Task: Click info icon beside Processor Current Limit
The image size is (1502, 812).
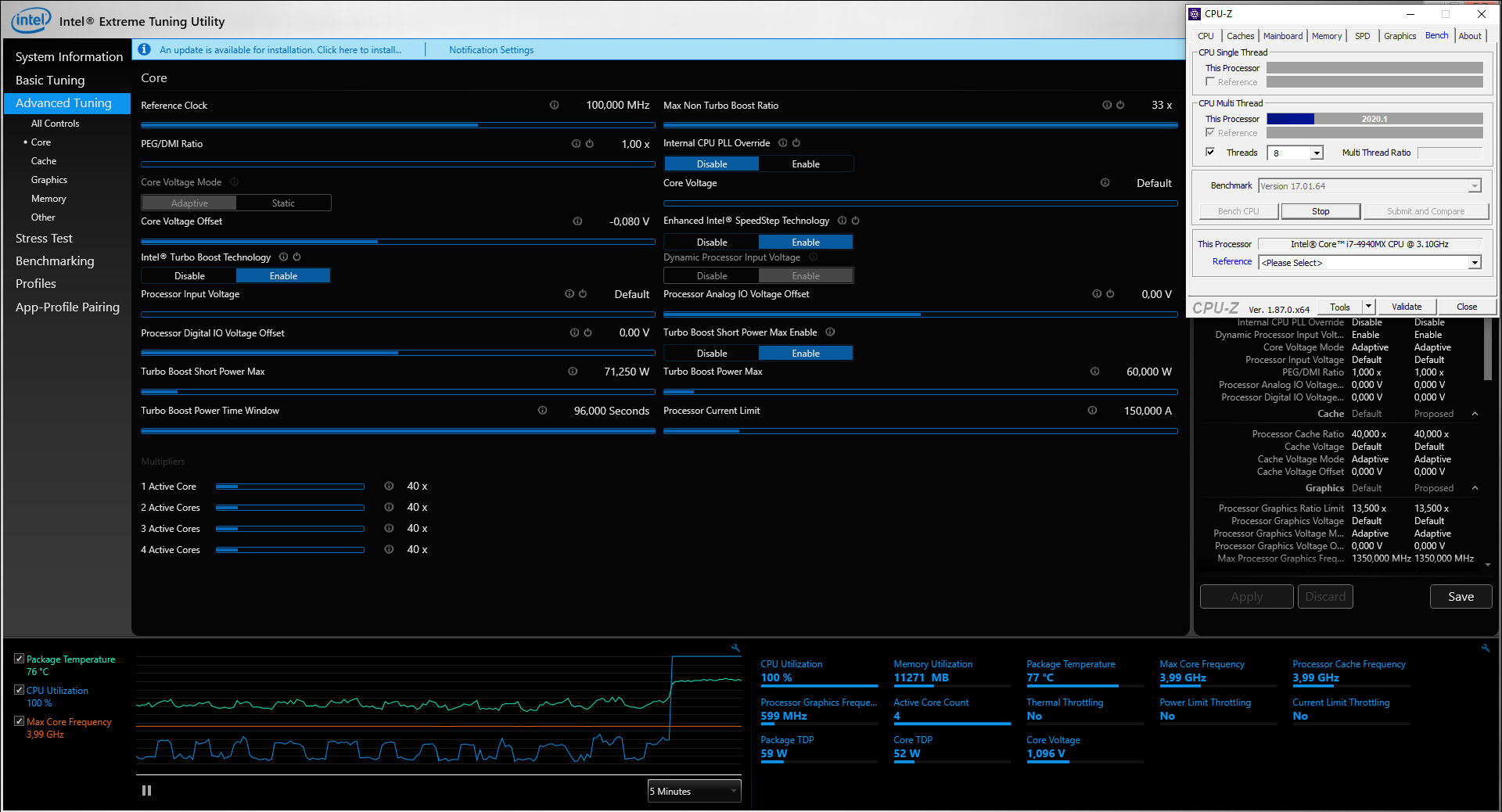Action: [x=1092, y=411]
